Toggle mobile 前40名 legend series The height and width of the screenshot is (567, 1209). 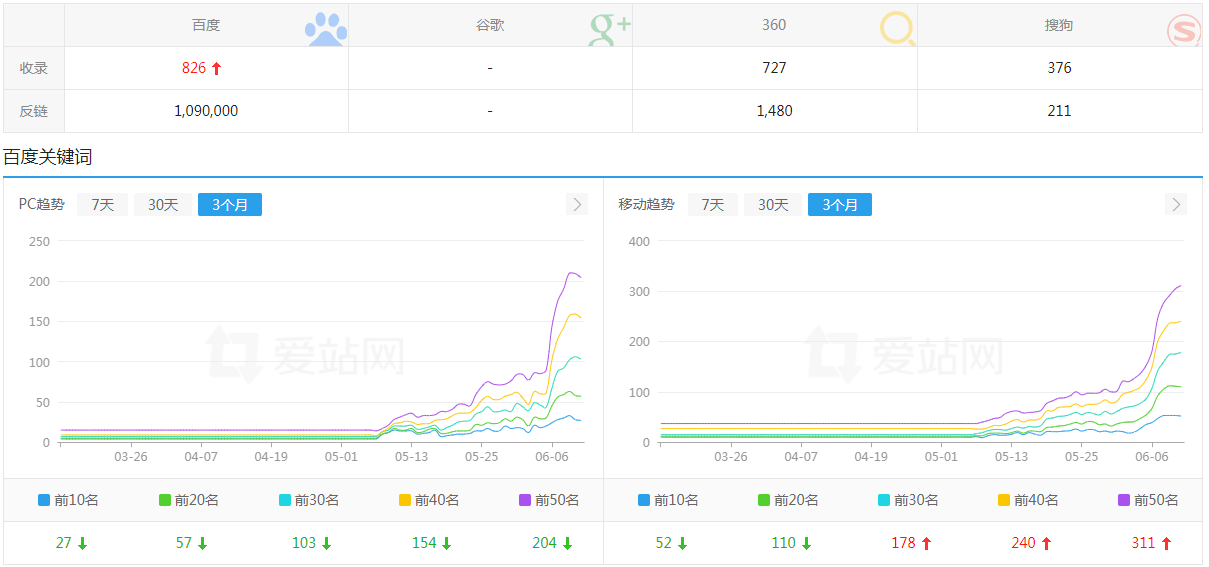(x=1028, y=500)
